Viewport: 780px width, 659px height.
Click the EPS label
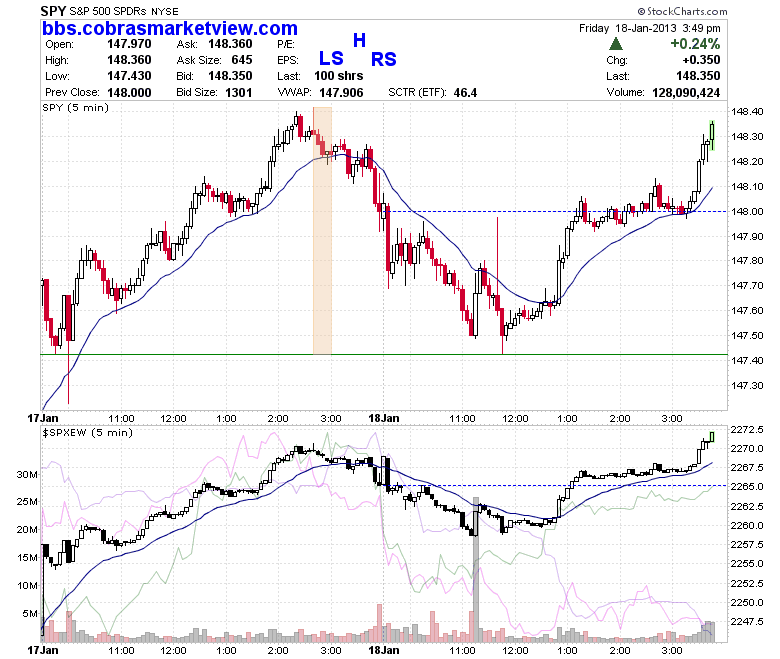click(288, 60)
